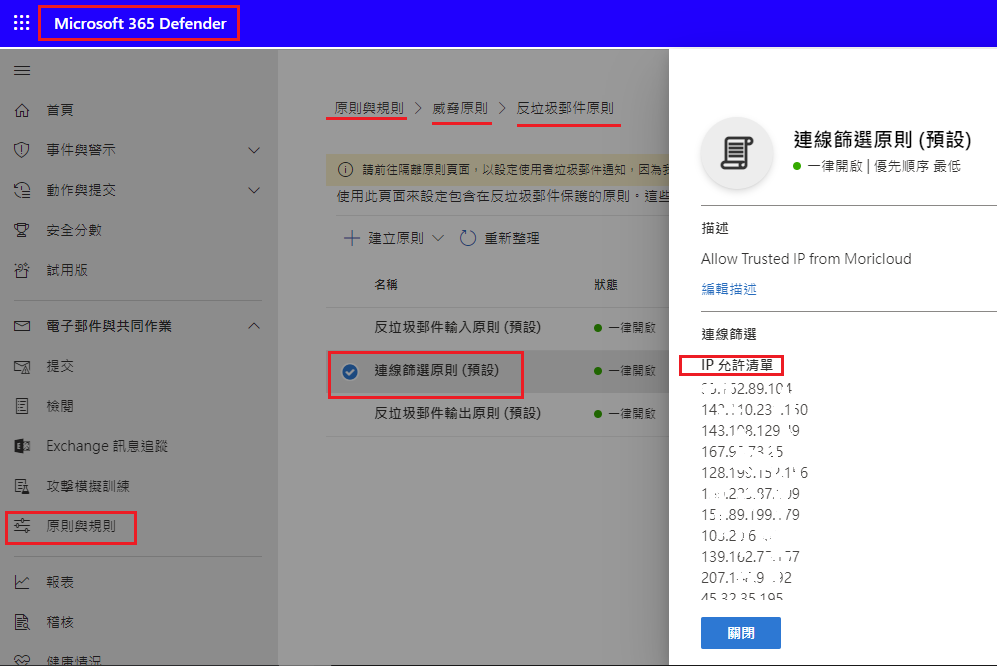This screenshot has width=997, height=666.
Task: Click the 提交 submissions icon
Action: 22,366
